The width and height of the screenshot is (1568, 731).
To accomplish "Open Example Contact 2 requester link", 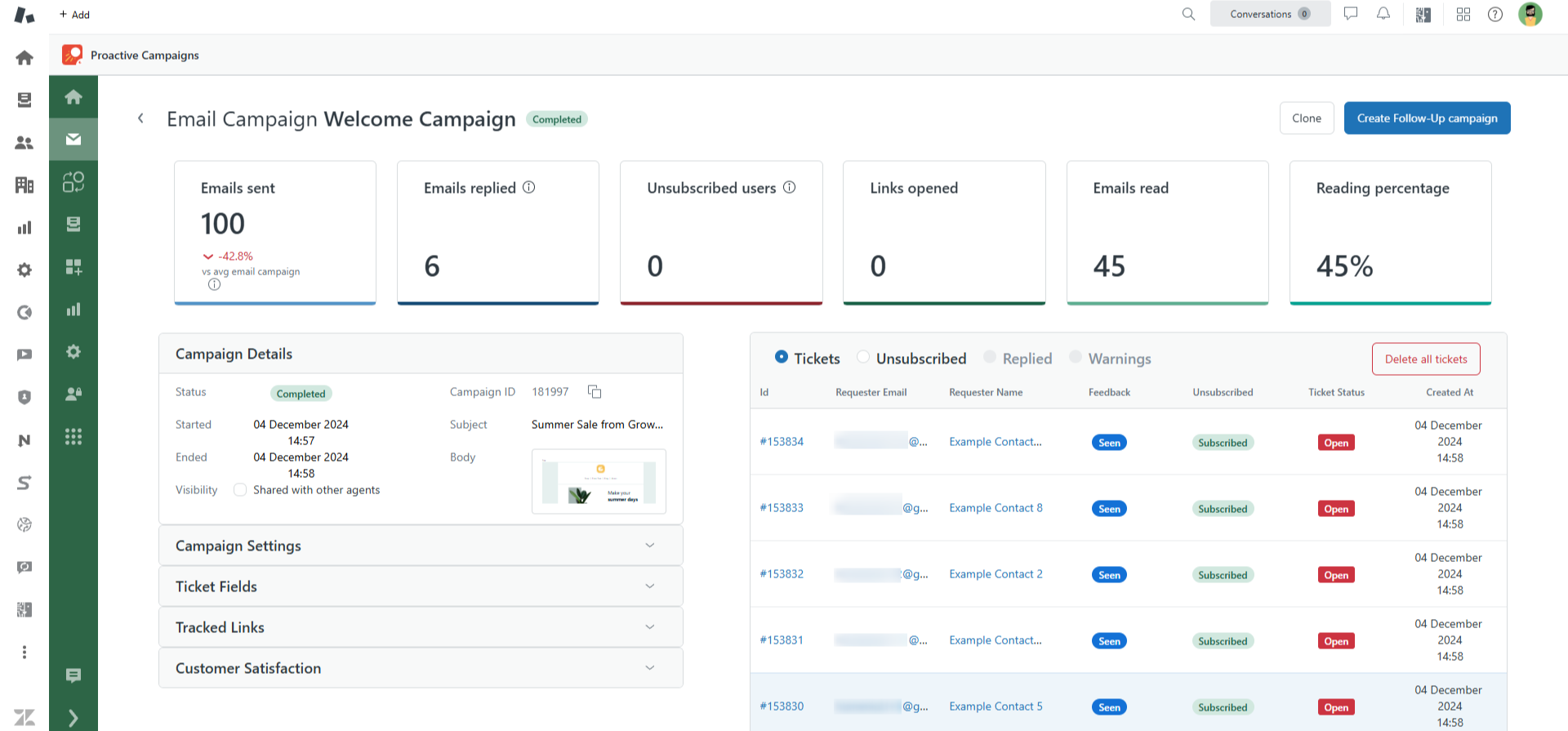I will (x=996, y=574).
